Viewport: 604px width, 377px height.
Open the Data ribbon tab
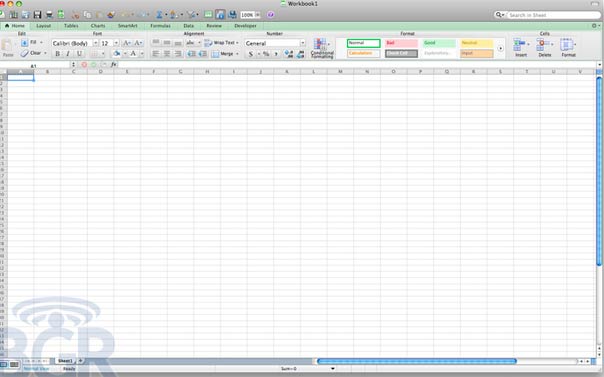[x=189, y=26]
